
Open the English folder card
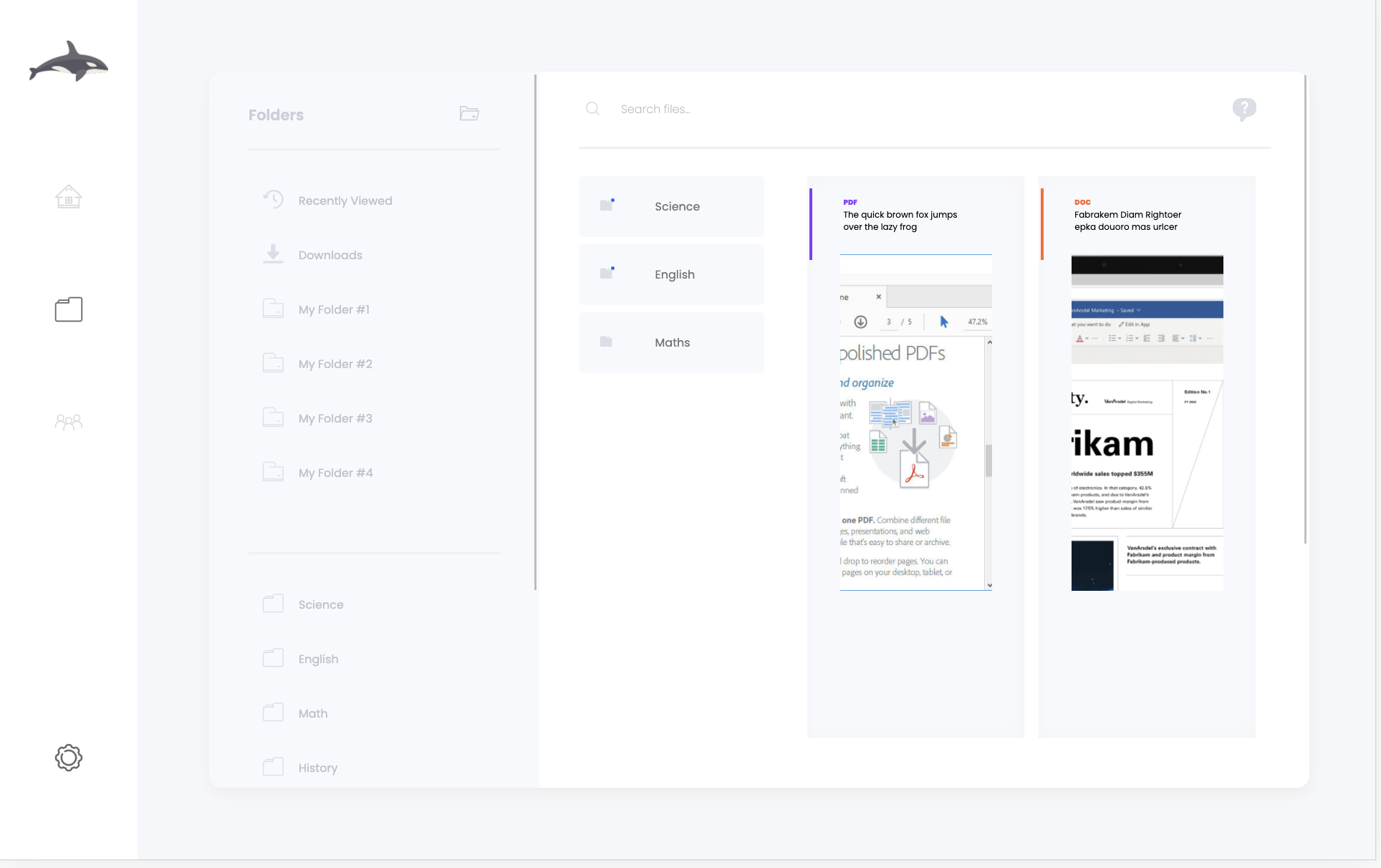click(x=671, y=274)
